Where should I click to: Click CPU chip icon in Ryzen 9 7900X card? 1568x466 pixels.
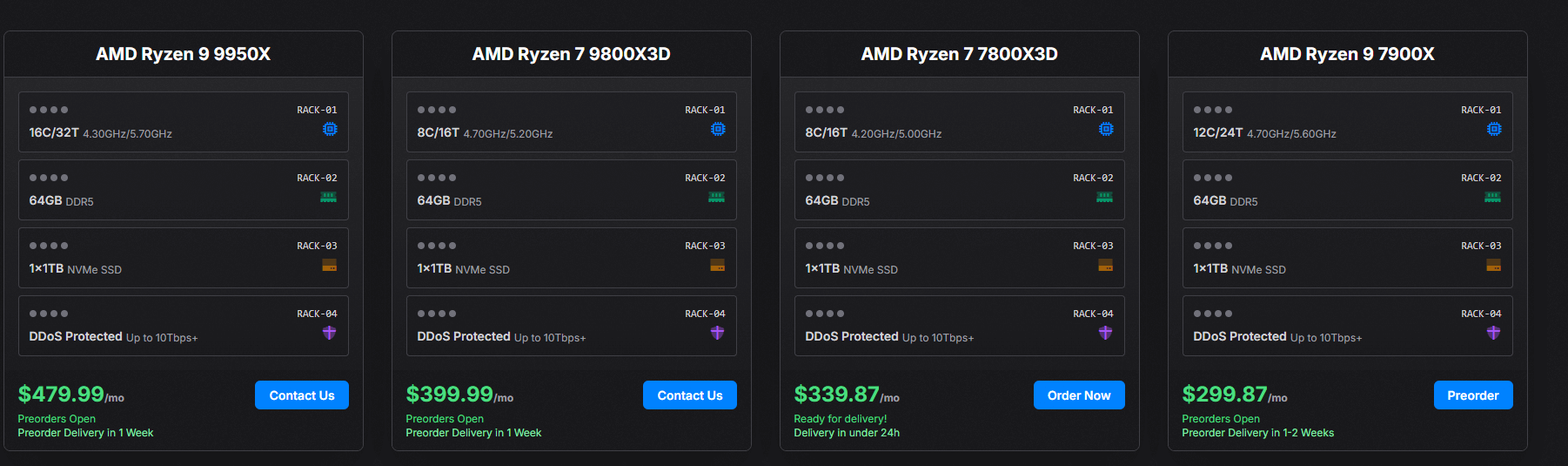tap(1493, 129)
